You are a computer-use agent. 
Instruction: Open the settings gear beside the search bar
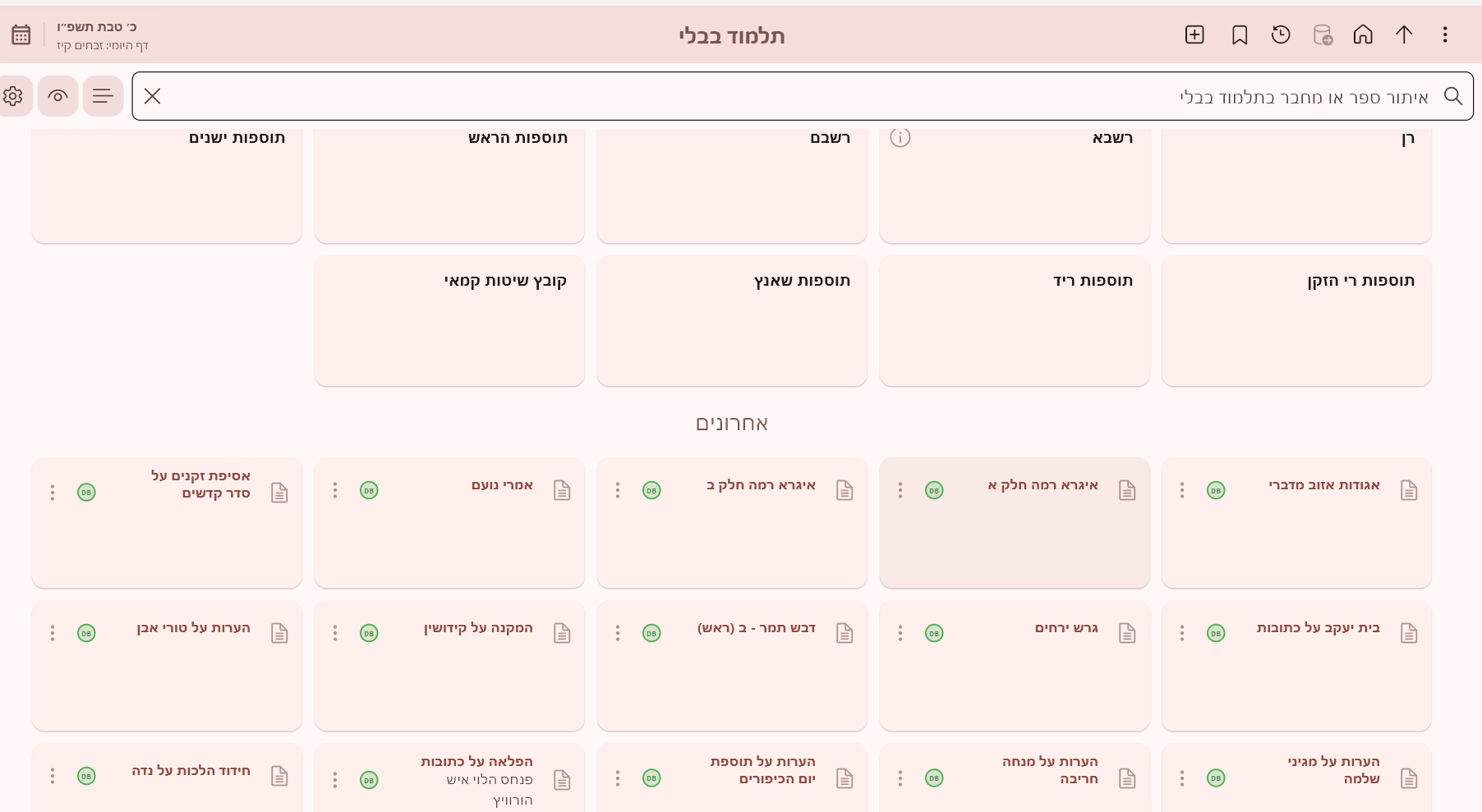[13, 96]
